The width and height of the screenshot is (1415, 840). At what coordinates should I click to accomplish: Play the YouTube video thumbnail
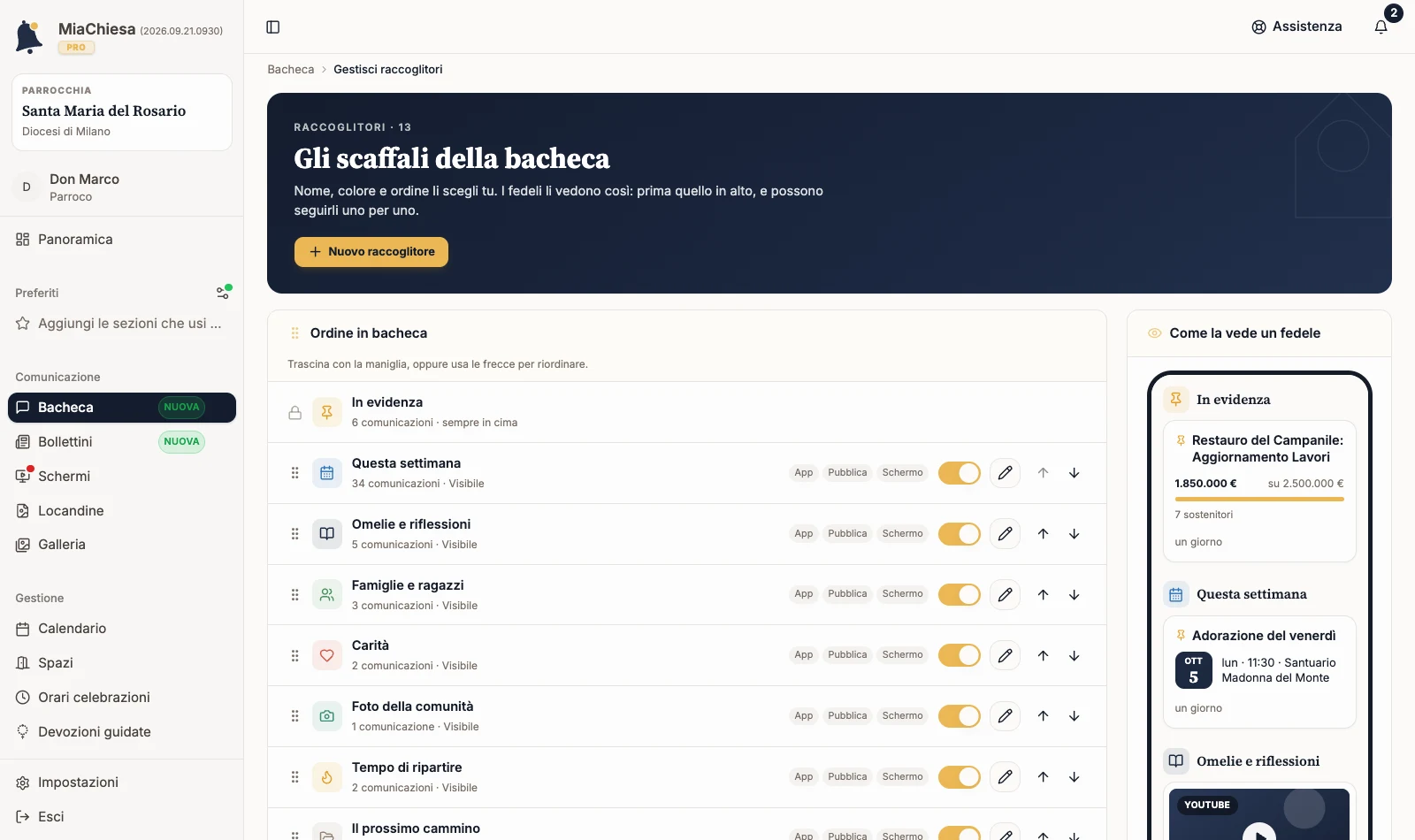(x=1259, y=833)
